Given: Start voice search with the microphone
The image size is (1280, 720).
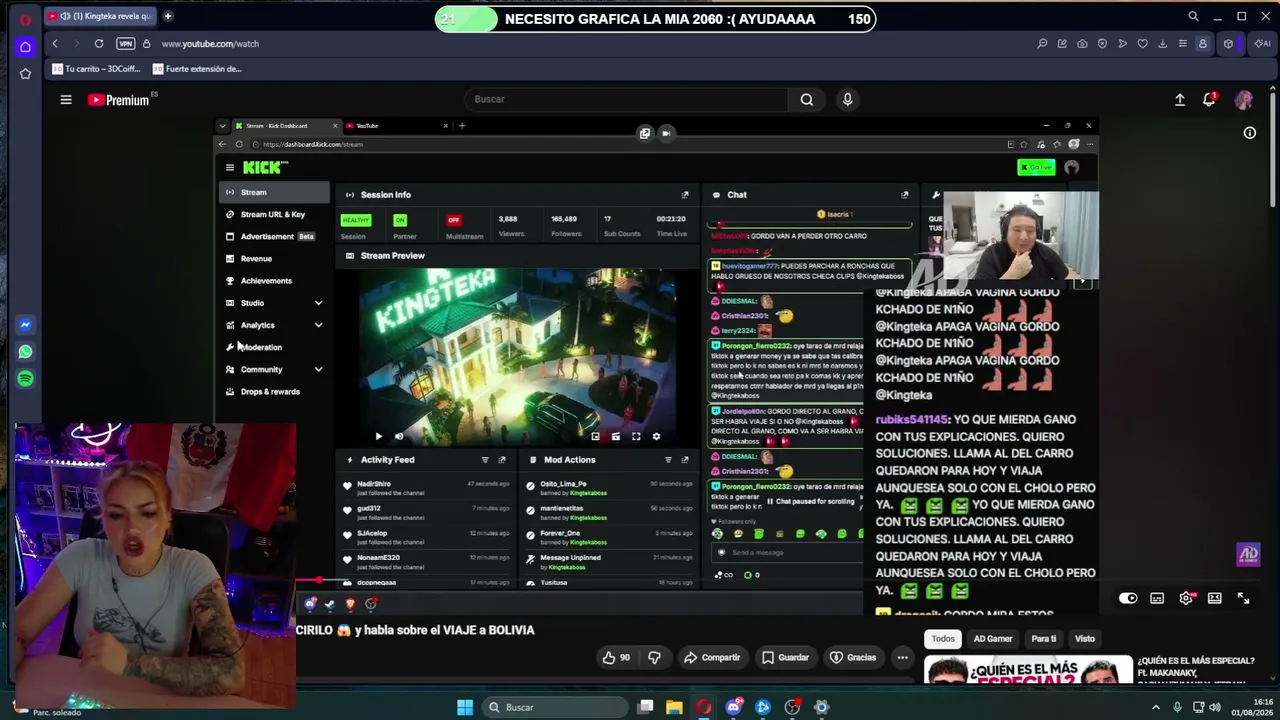Looking at the screenshot, I should click(847, 99).
